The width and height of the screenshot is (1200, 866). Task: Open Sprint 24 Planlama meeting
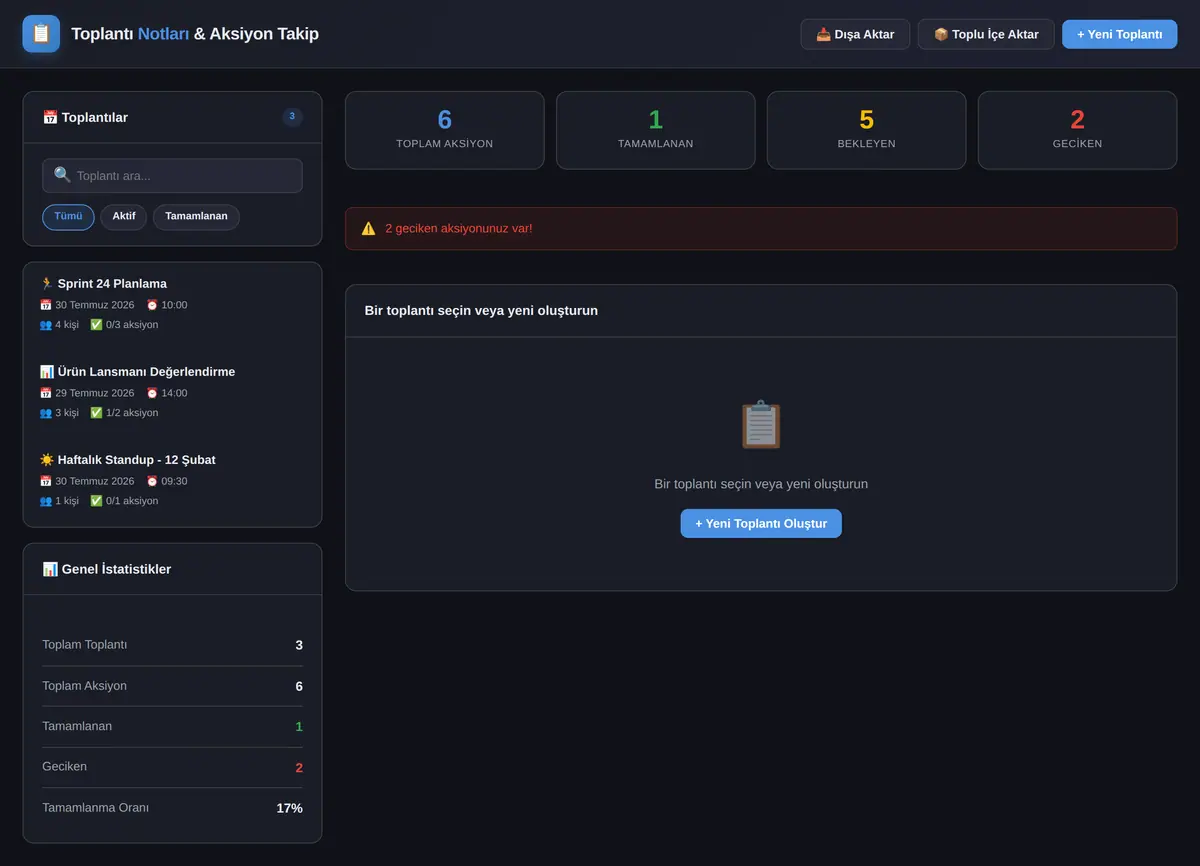[172, 304]
